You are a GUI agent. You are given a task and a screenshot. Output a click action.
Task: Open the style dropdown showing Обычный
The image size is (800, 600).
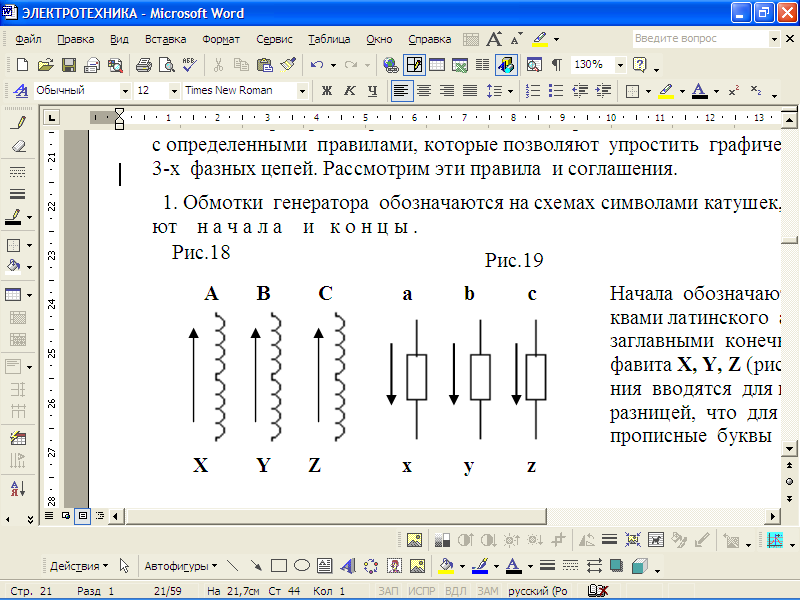(x=125, y=91)
